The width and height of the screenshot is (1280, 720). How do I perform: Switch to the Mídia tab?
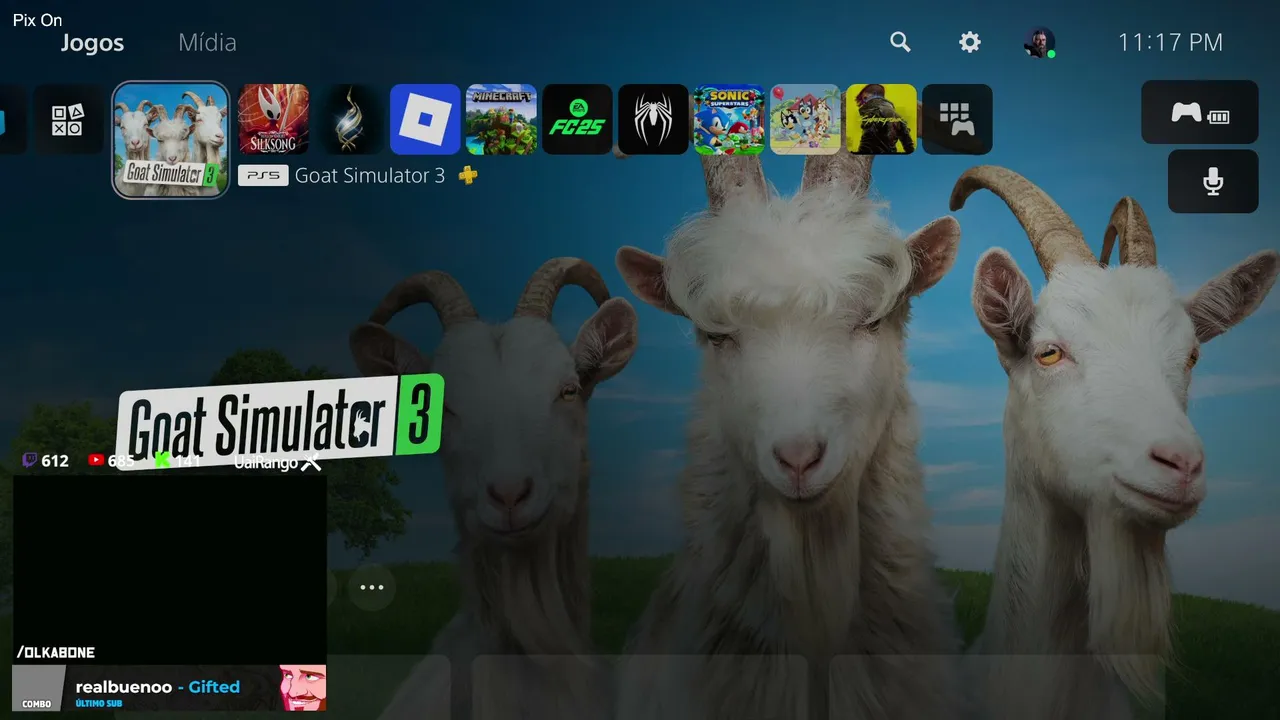[207, 43]
